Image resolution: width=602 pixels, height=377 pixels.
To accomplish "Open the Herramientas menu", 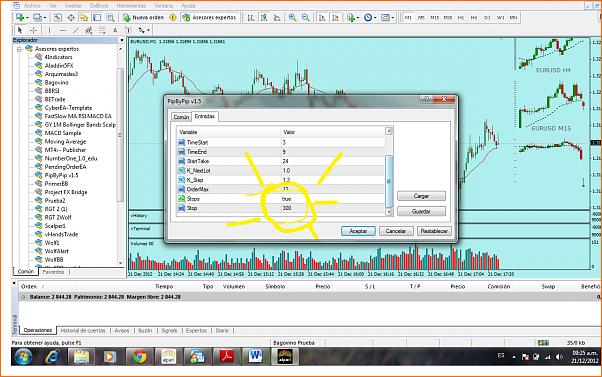I will click(131, 6).
